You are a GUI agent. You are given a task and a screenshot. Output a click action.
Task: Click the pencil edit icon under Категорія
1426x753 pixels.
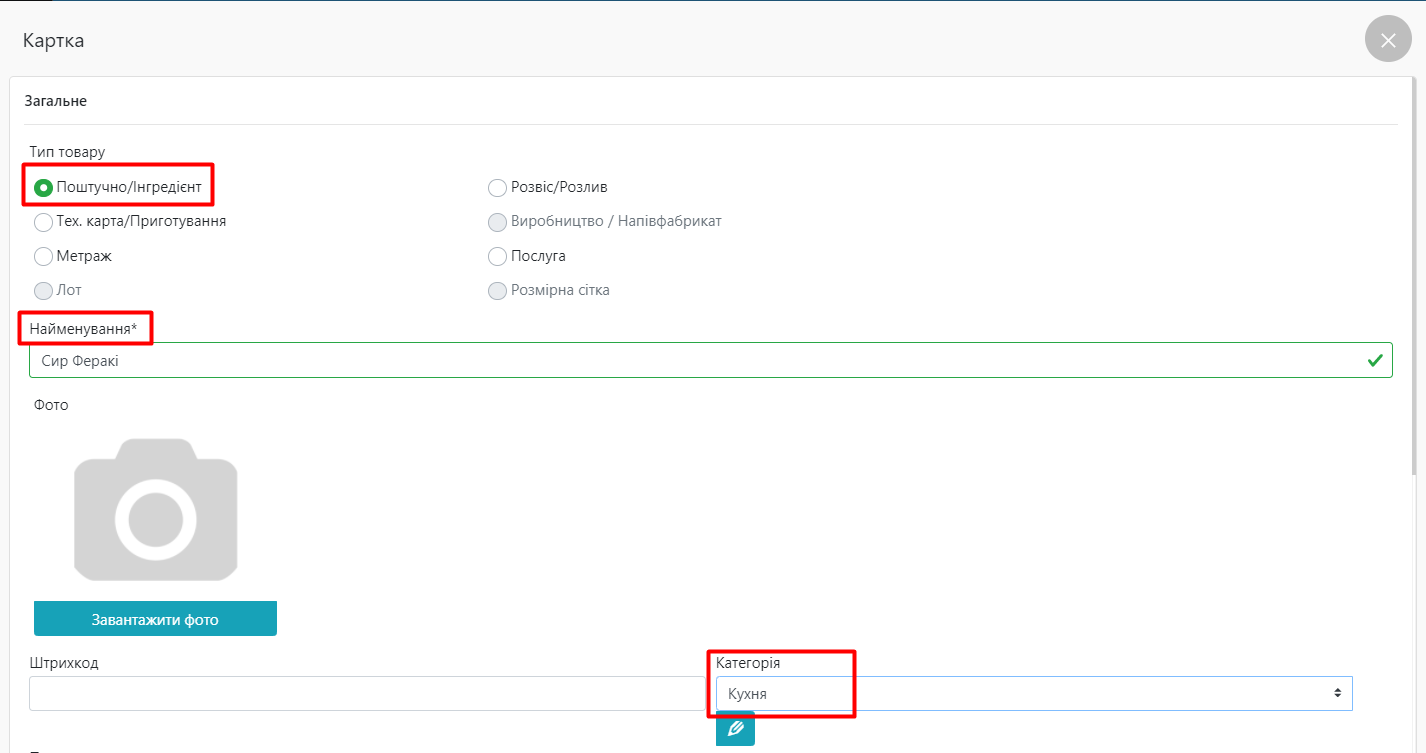click(x=735, y=728)
